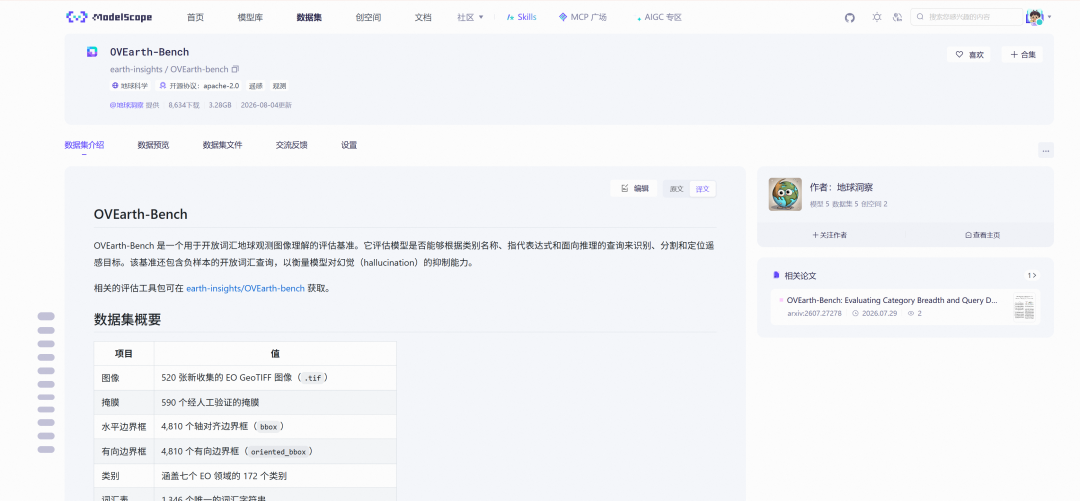Click the ModelScope logo

pos(109,17)
